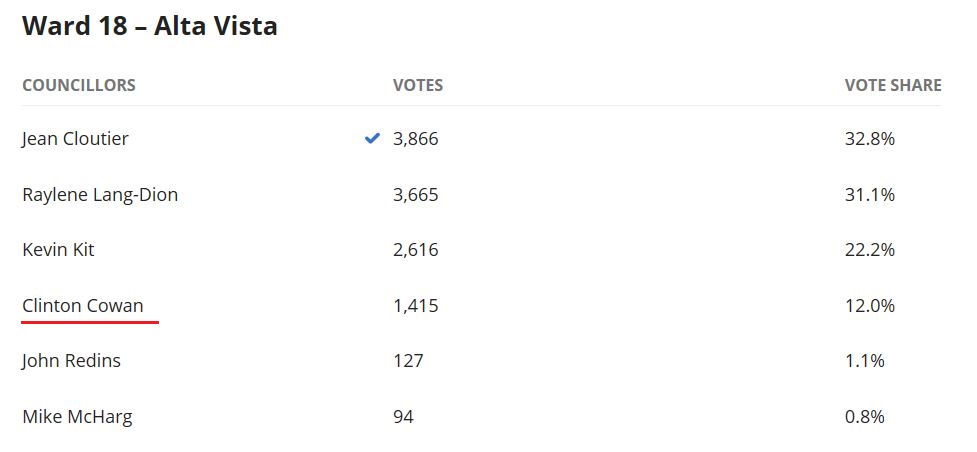Click the Vote Share column header

click(893, 85)
